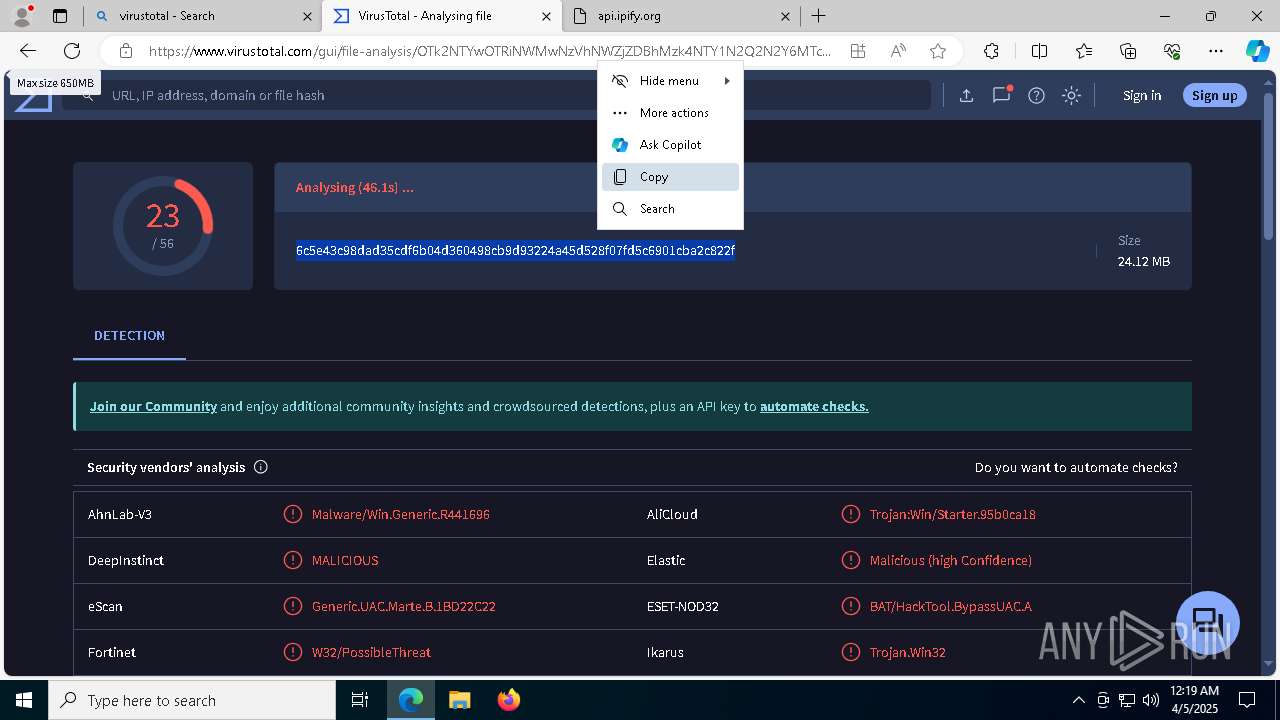Click the VirusTotal upload file icon

[x=966, y=95]
